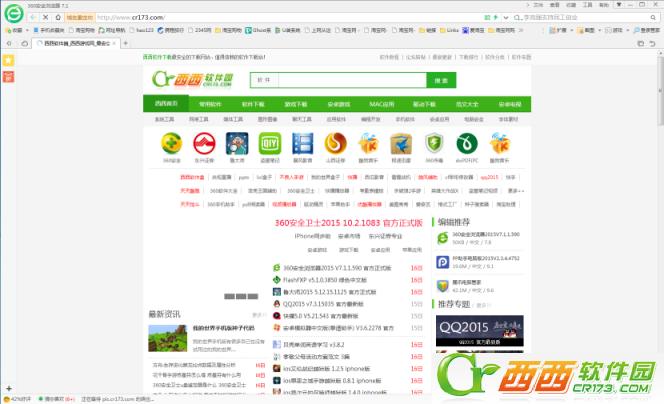Open a new tab with the plus button
Image resolution: width=664 pixels, height=404 pixels.
[x=125, y=43]
